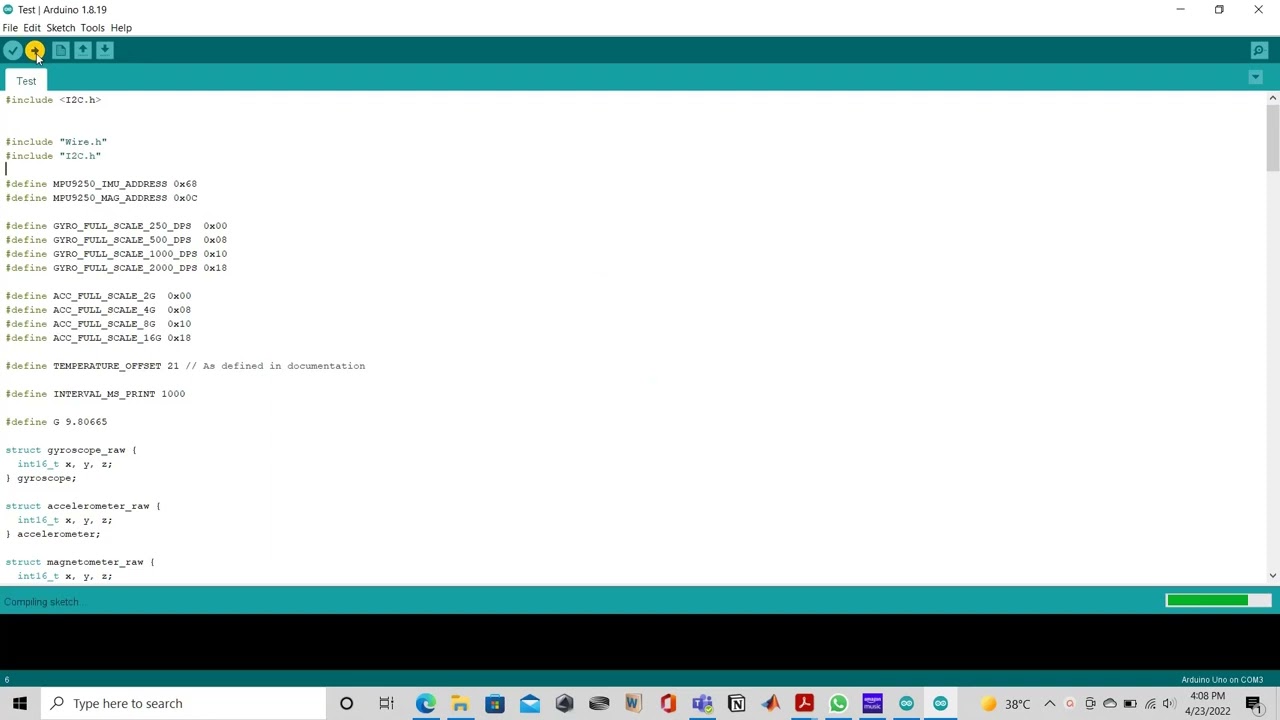Image resolution: width=1280 pixels, height=720 pixels.
Task: Click the GYRO_FULL_SCALE_500_DPS line
Action: tap(116, 240)
